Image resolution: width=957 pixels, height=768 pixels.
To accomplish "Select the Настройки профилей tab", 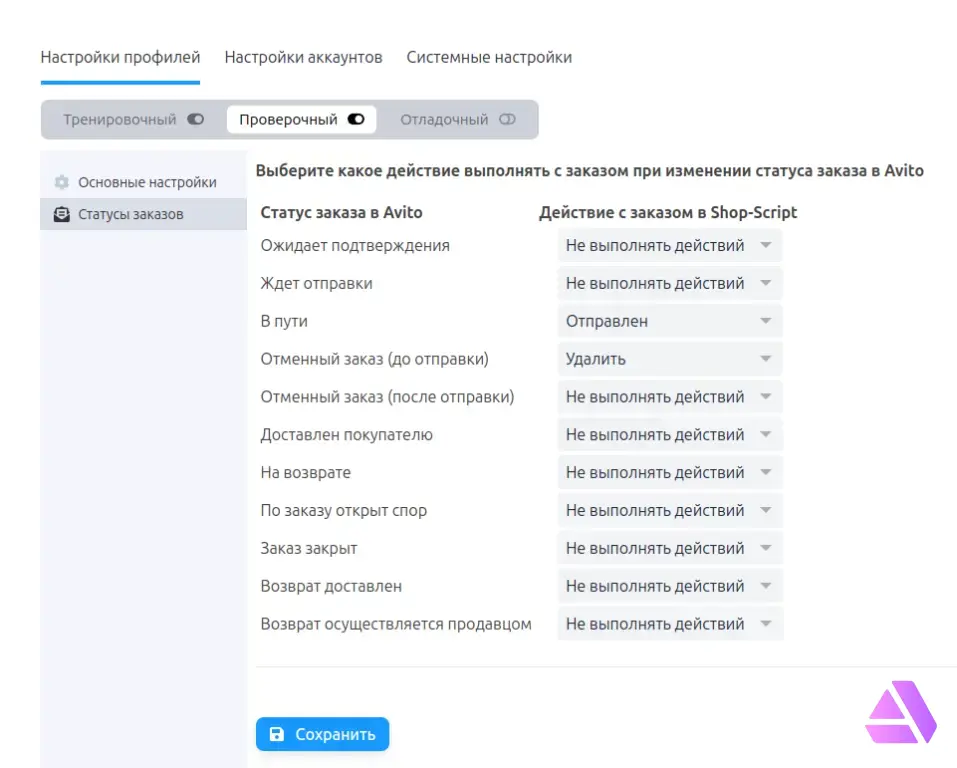I will [x=120, y=57].
